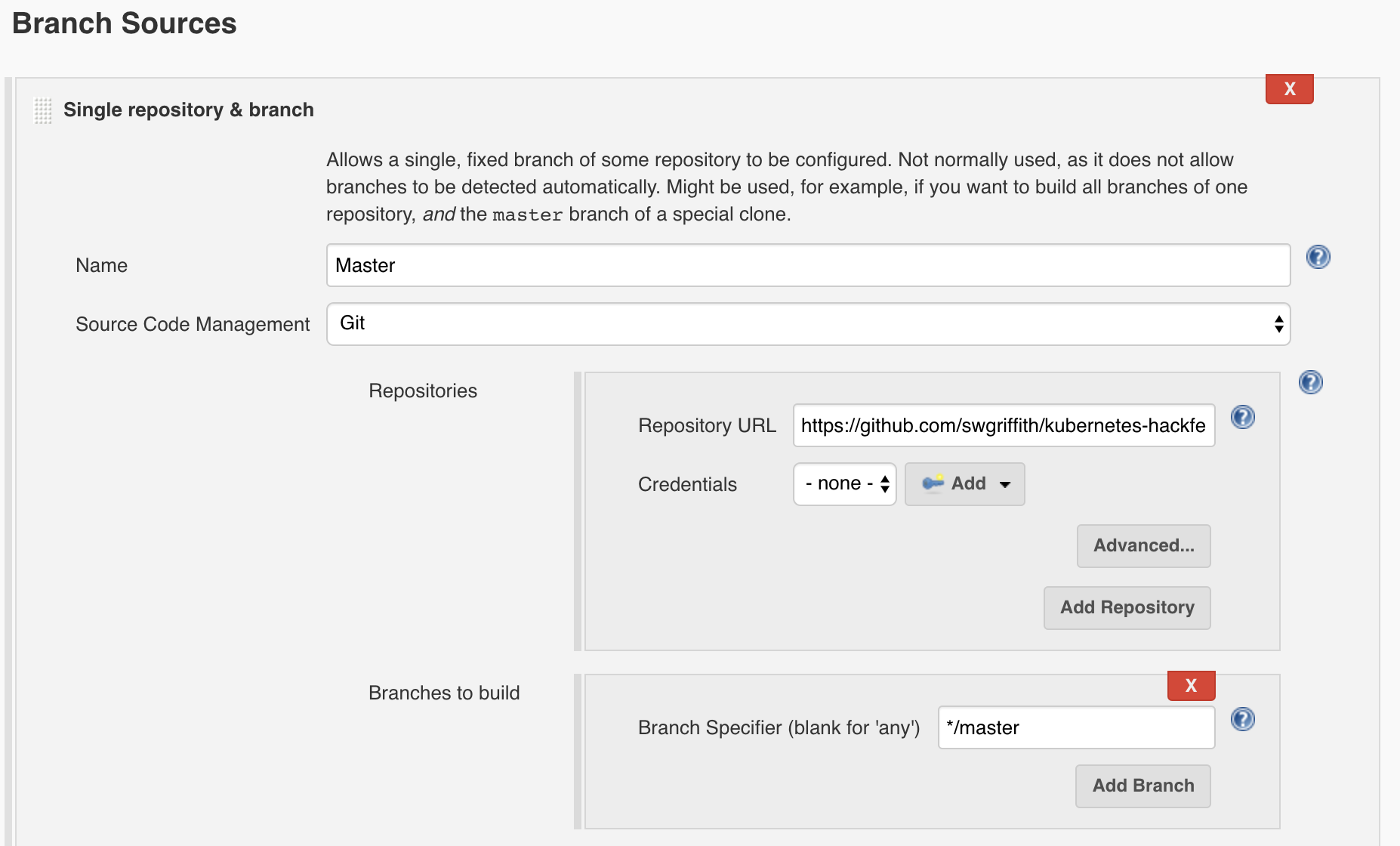Click the Source Code Management label
The width and height of the screenshot is (1400, 846).
tap(193, 325)
